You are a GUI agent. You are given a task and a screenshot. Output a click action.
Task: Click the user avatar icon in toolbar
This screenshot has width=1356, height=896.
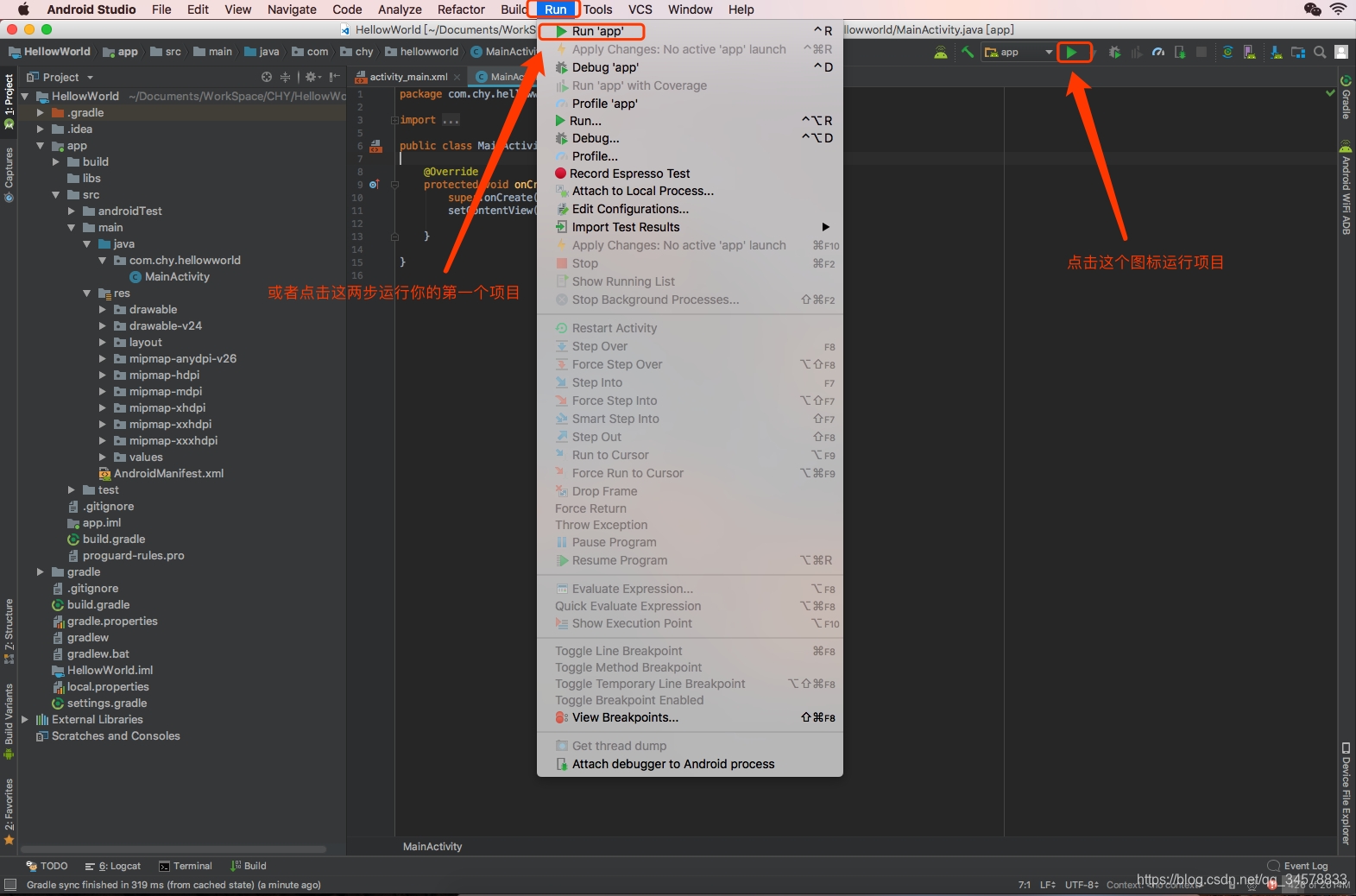click(x=1341, y=52)
